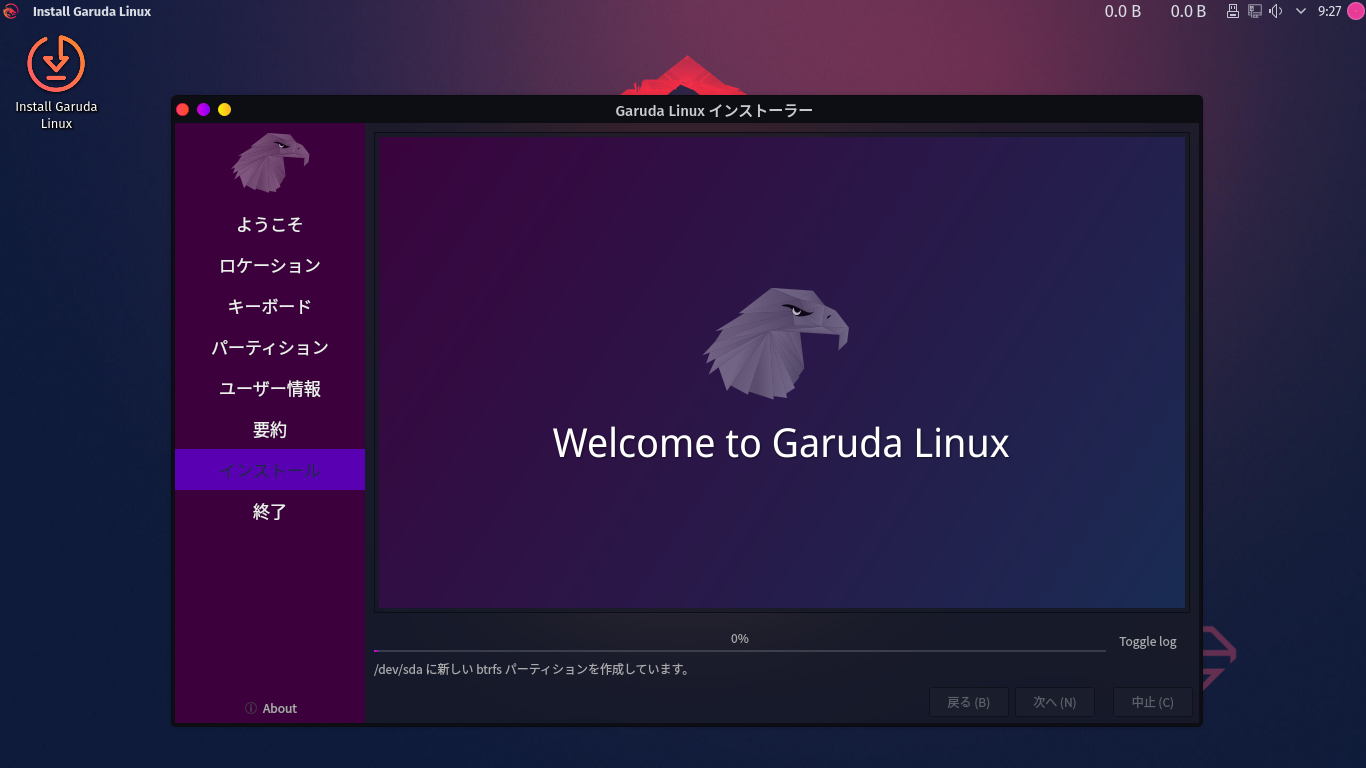Select the 終了 step in sidebar
Screen dimensions: 1366x768
(x=270, y=511)
